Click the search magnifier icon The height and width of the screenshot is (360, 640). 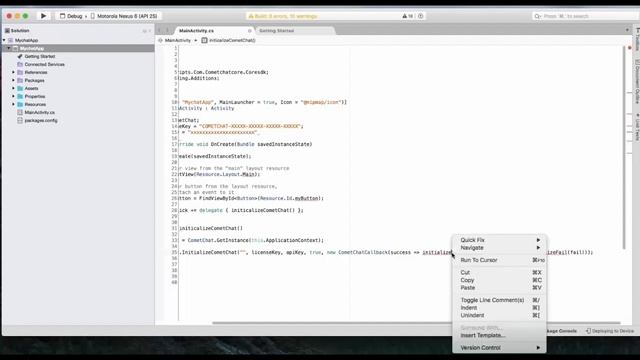coord(538,16)
